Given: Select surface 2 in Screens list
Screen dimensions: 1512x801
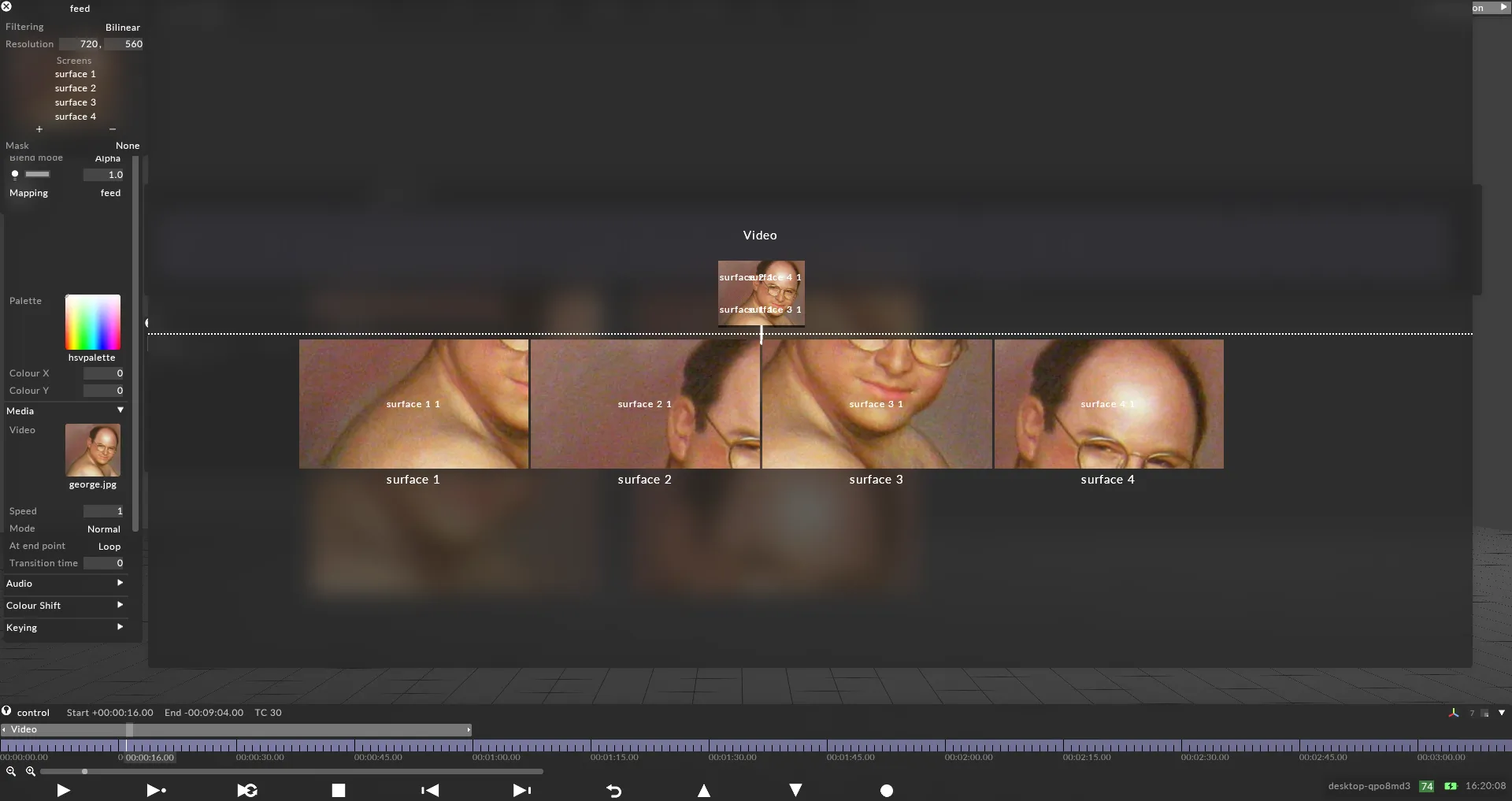Looking at the screenshot, I should coord(76,88).
